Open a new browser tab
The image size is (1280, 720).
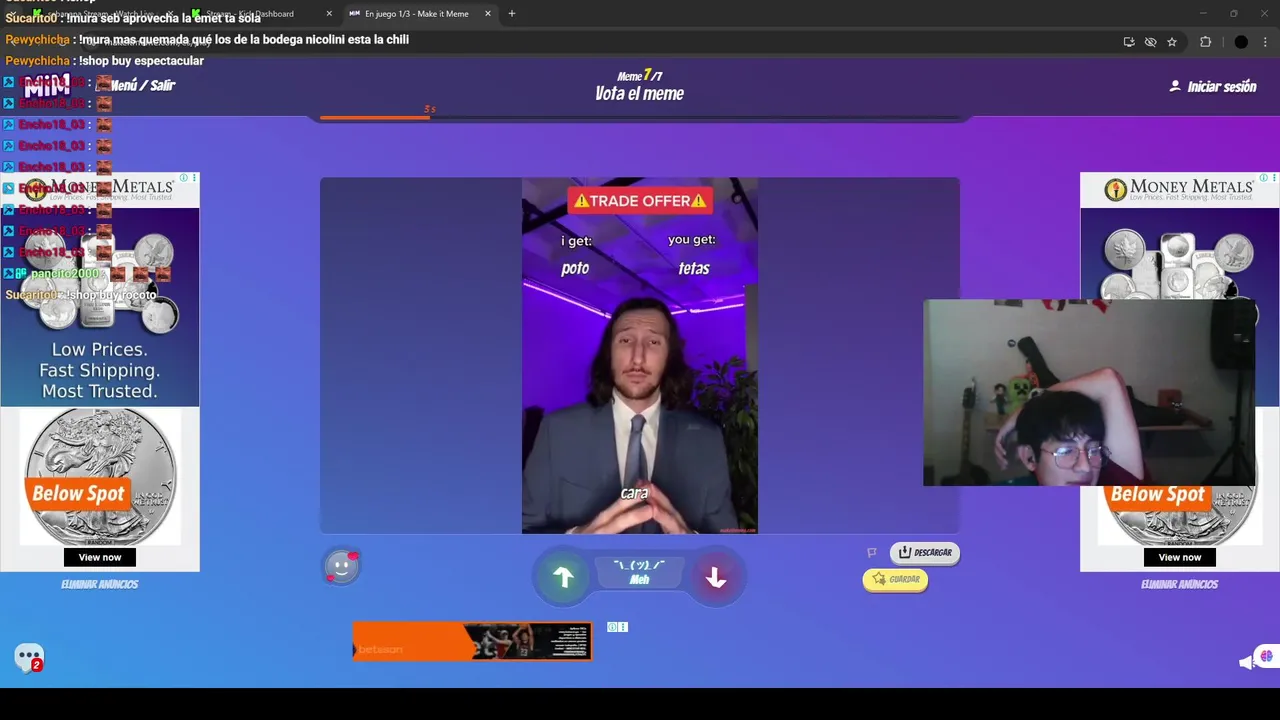512,14
